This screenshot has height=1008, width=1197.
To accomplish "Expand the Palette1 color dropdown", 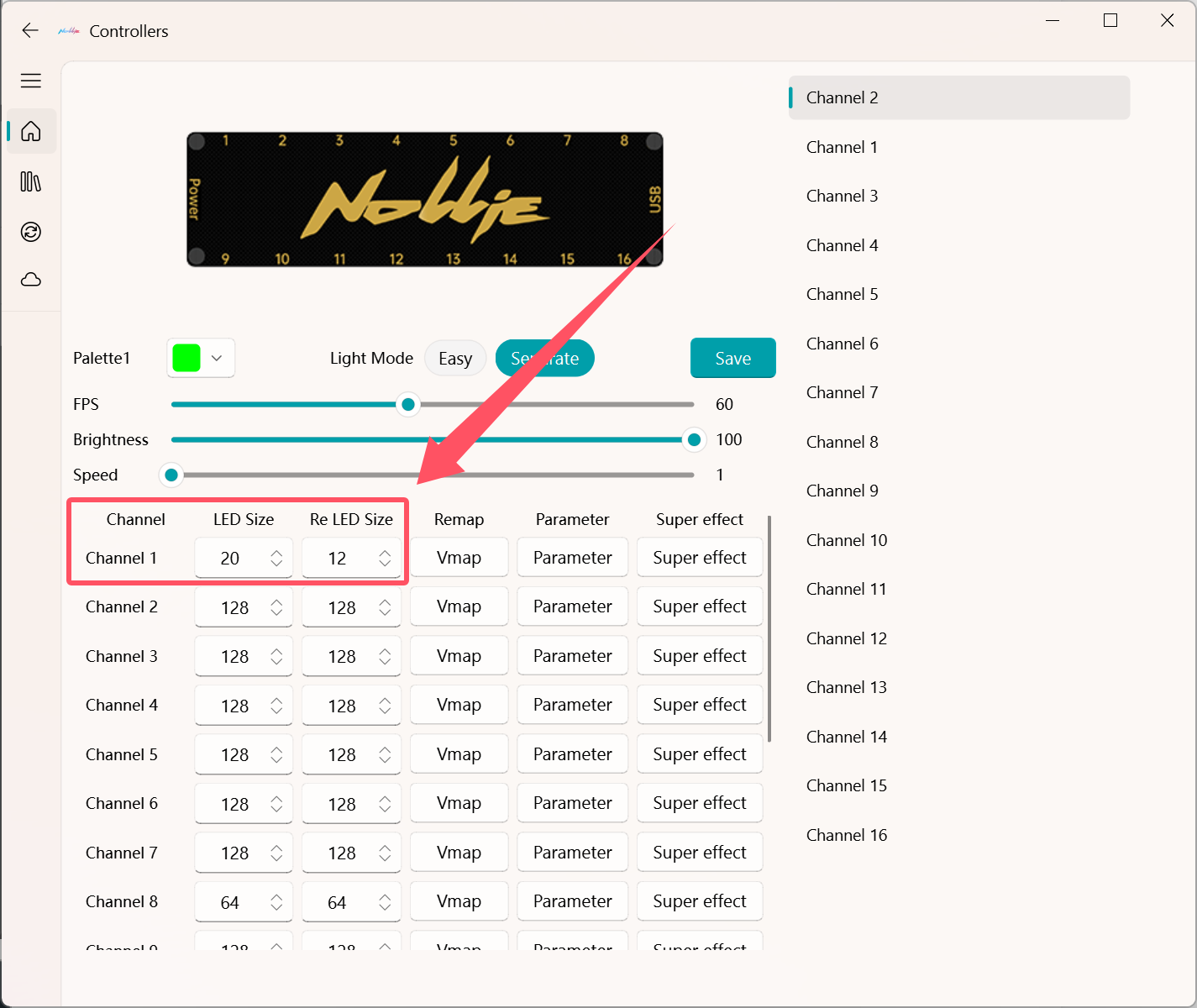I will pos(217,359).
